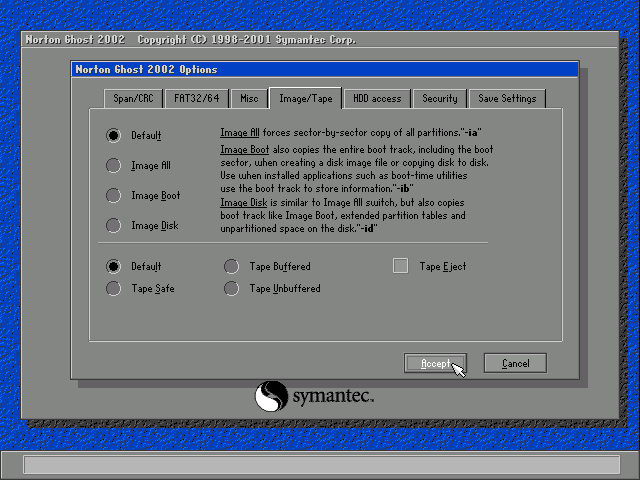640x480 pixels.
Task: Open the HDD access tab
Action: [x=377, y=98]
